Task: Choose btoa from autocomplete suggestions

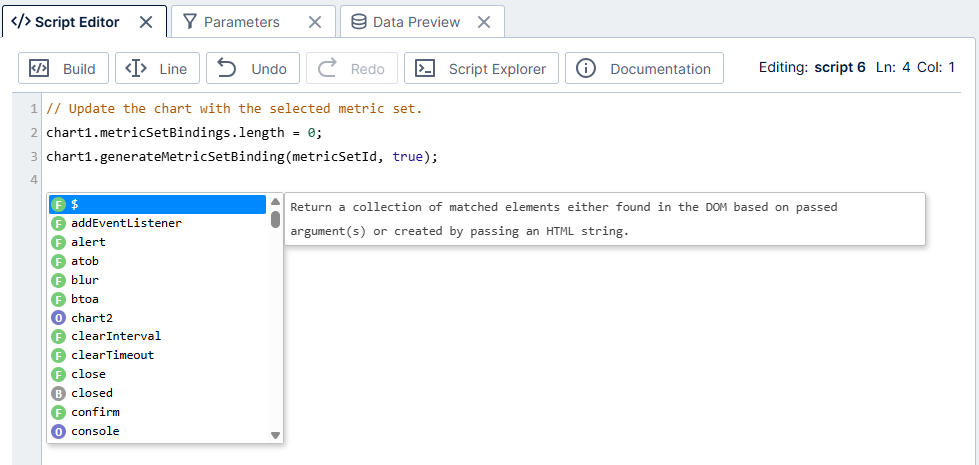Action: (158, 299)
